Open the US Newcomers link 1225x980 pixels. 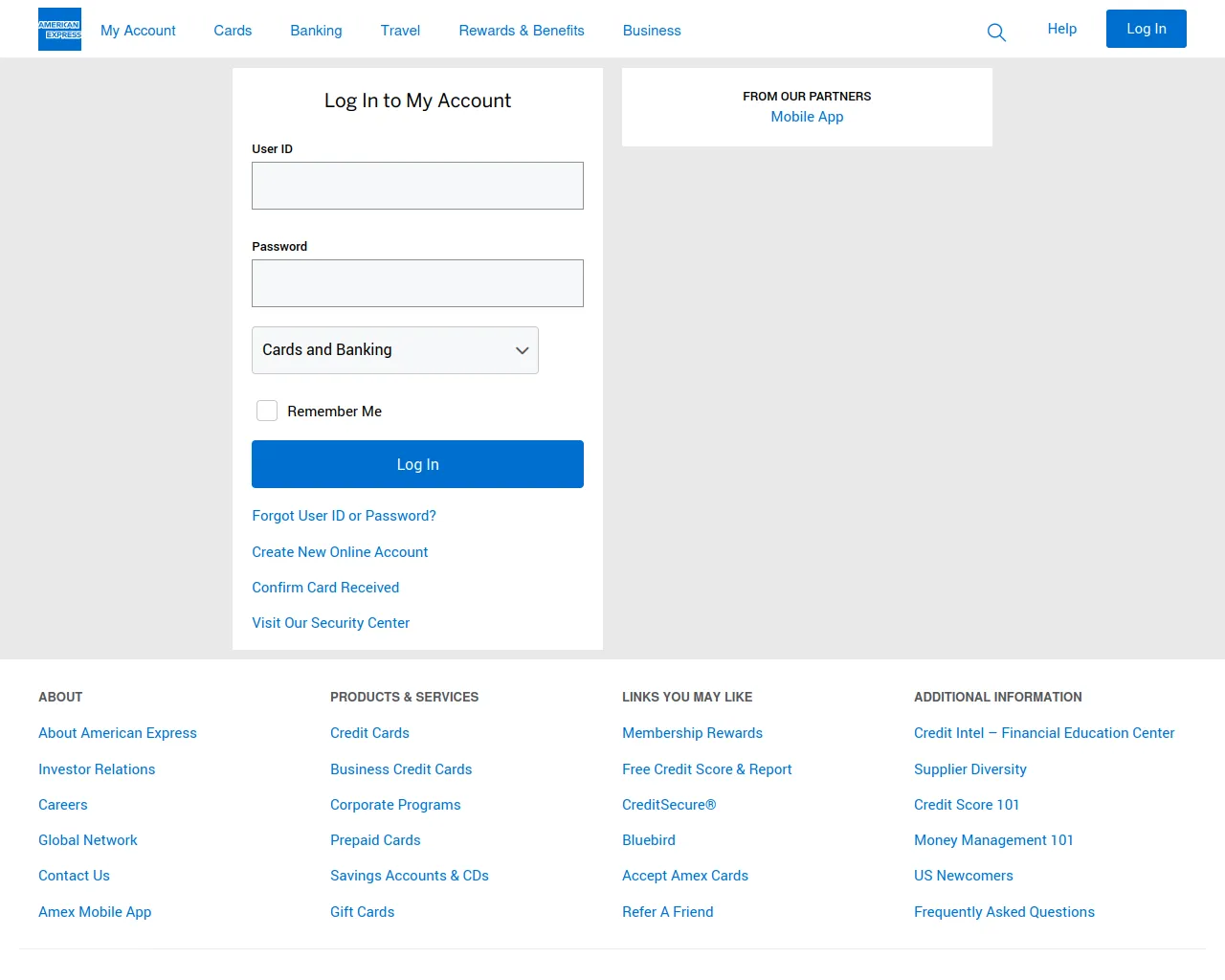pyautogui.click(x=964, y=876)
